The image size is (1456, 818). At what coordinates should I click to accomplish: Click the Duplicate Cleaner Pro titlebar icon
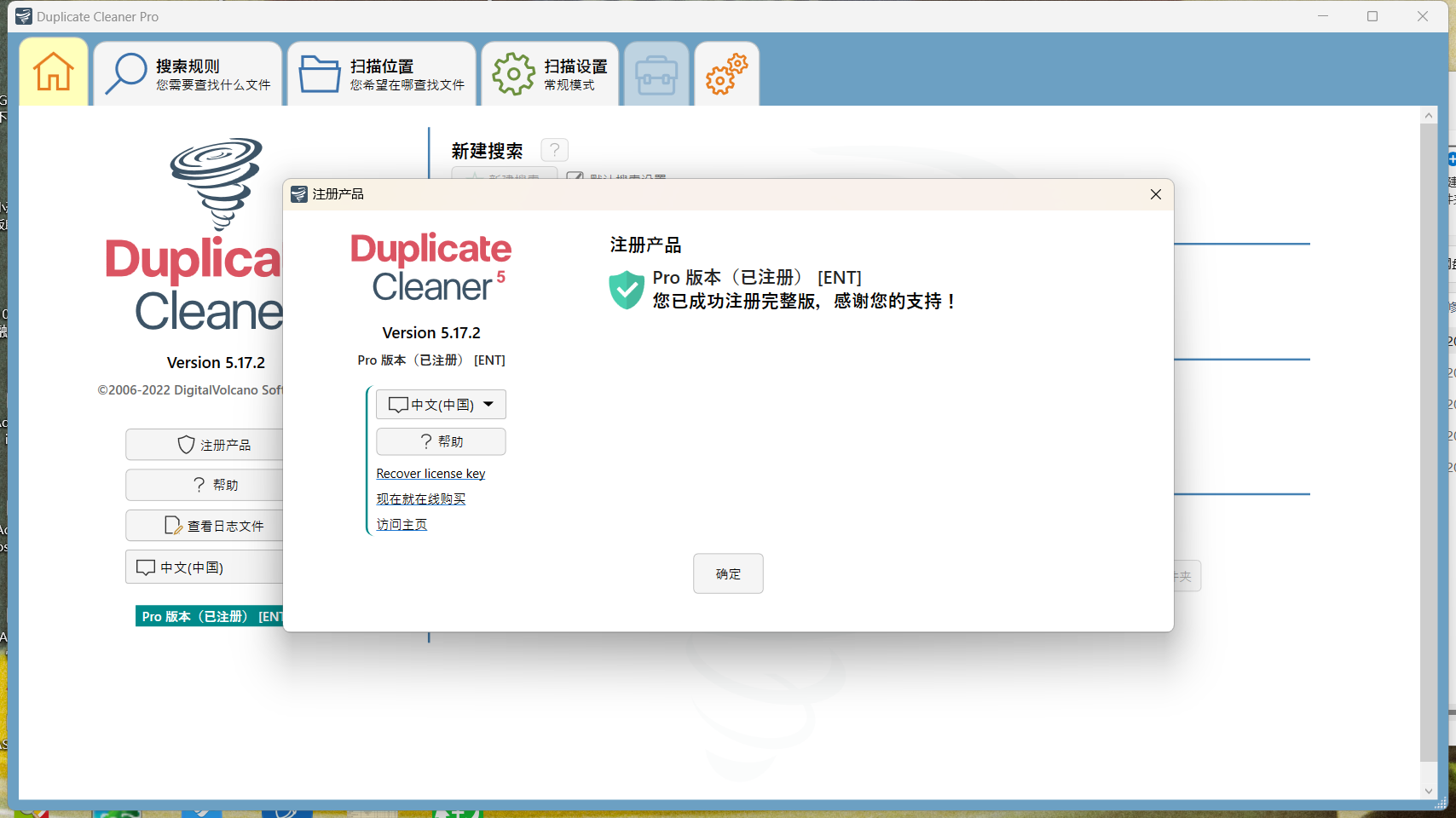24,16
